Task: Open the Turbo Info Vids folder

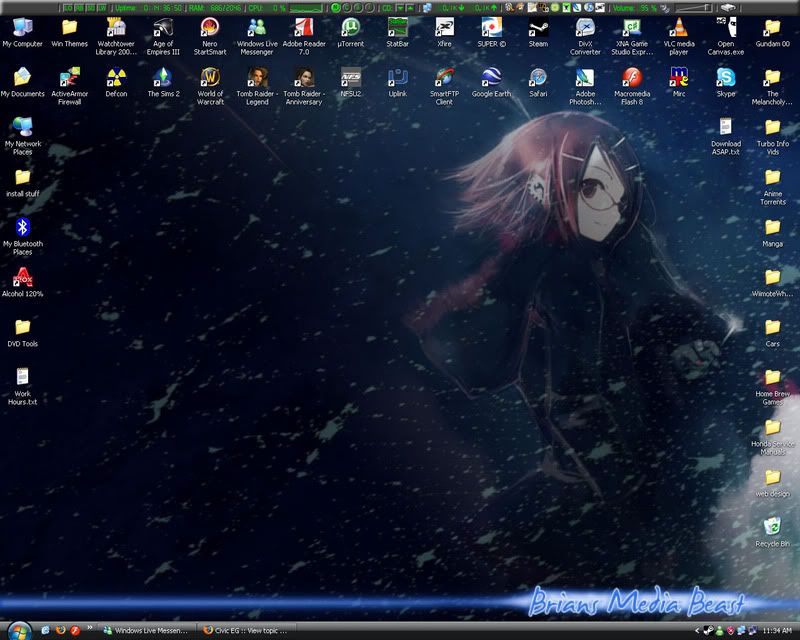Action: (772, 136)
